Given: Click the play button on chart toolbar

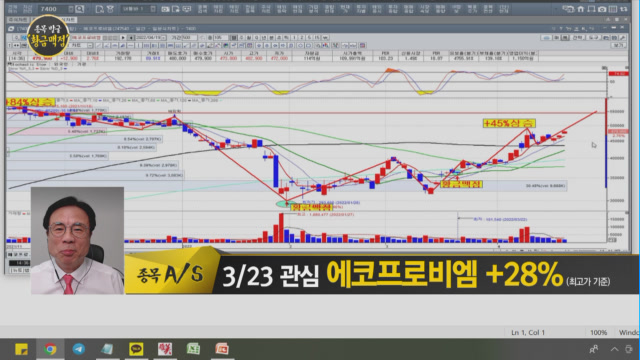Looking at the screenshot, I should pos(123,38).
